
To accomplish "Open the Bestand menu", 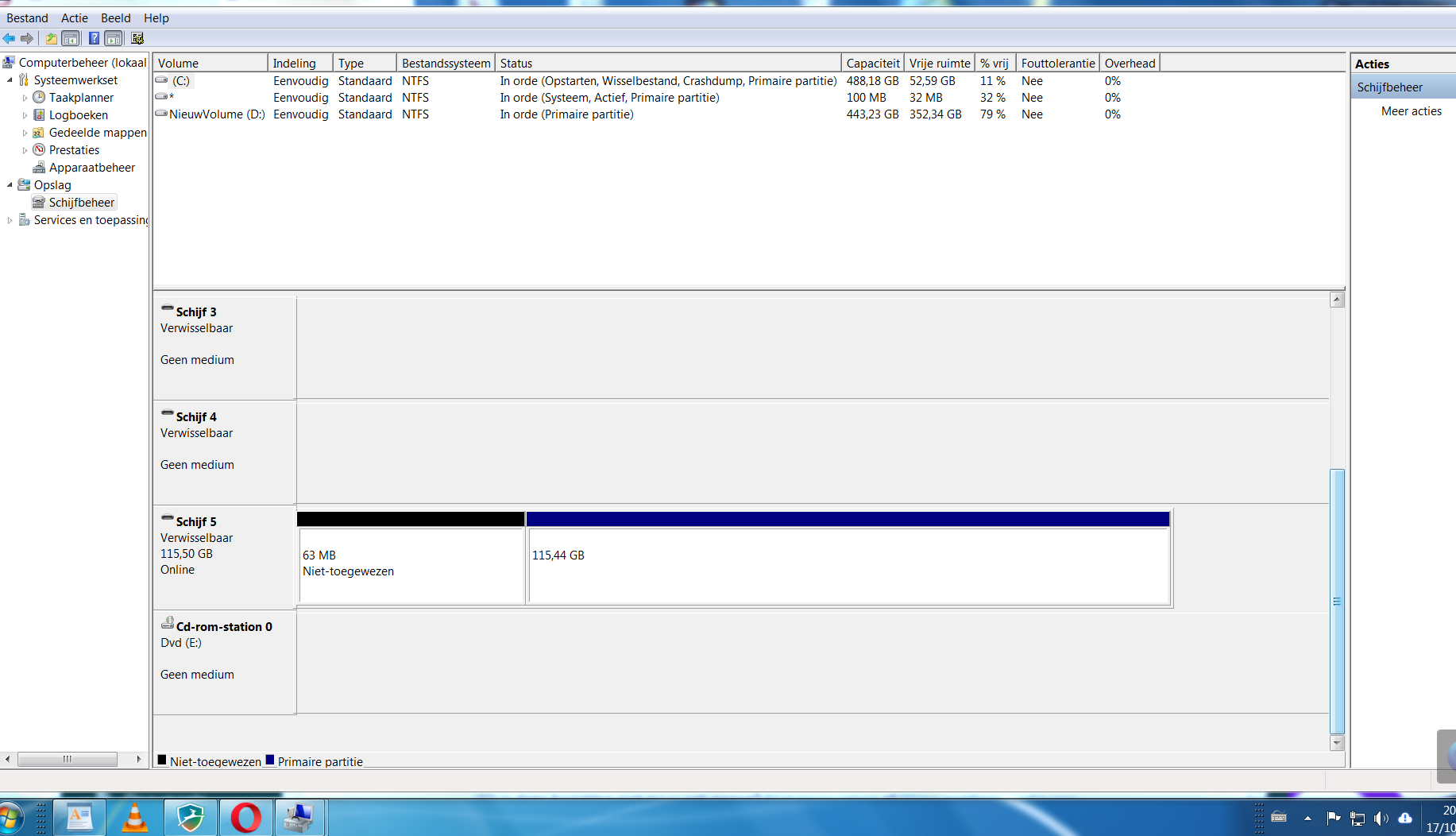I will (x=27, y=17).
